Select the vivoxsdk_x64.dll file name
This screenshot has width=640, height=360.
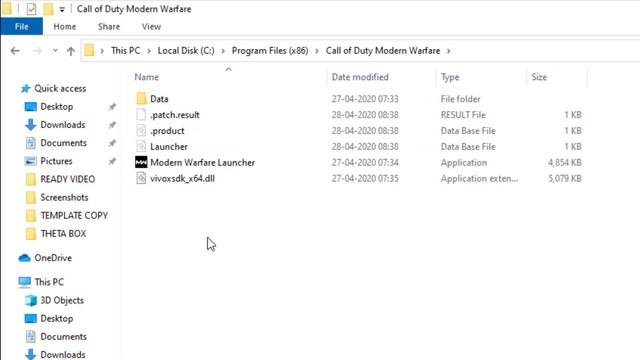[x=182, y=178]
